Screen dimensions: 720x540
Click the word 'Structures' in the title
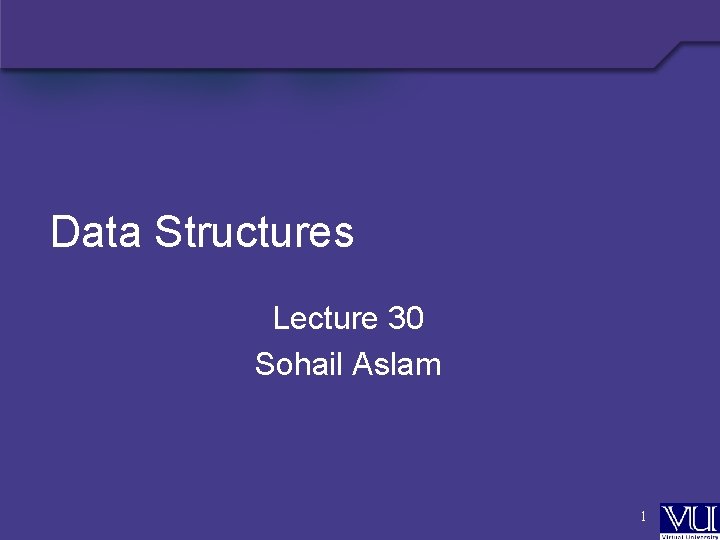pos(254,232)
